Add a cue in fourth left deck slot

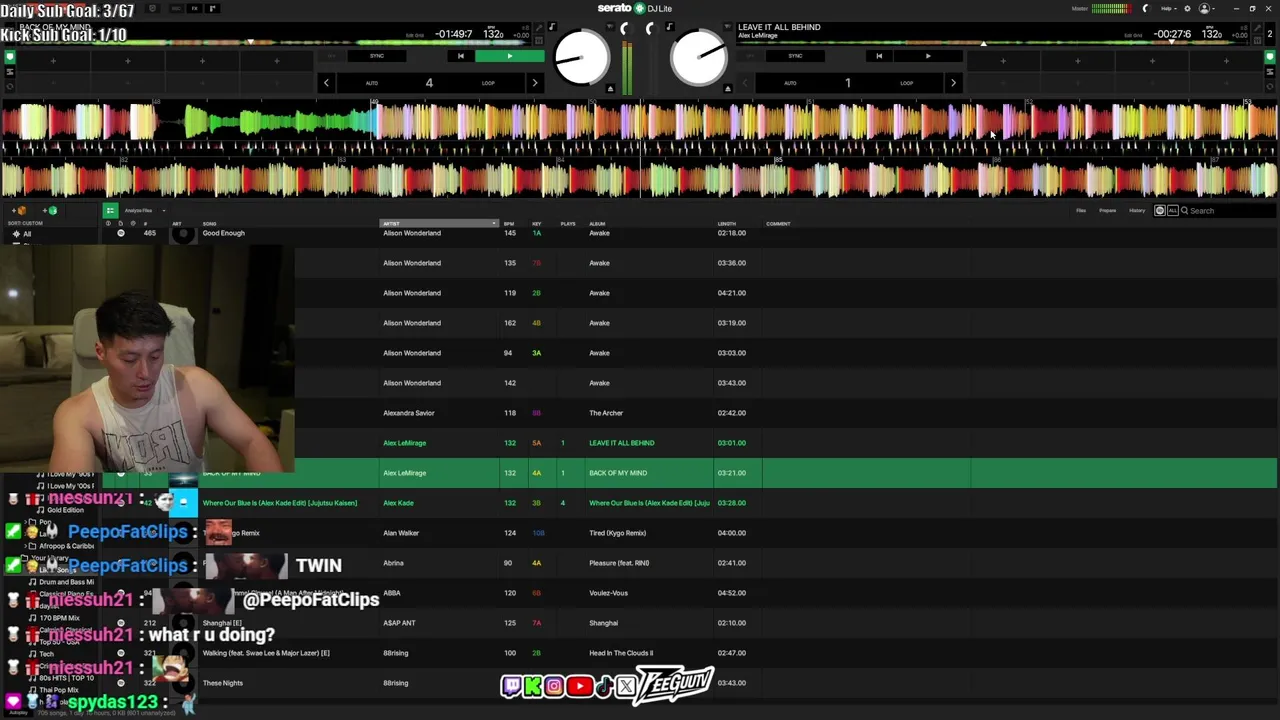pyautogui.click(x=276, y=61)
